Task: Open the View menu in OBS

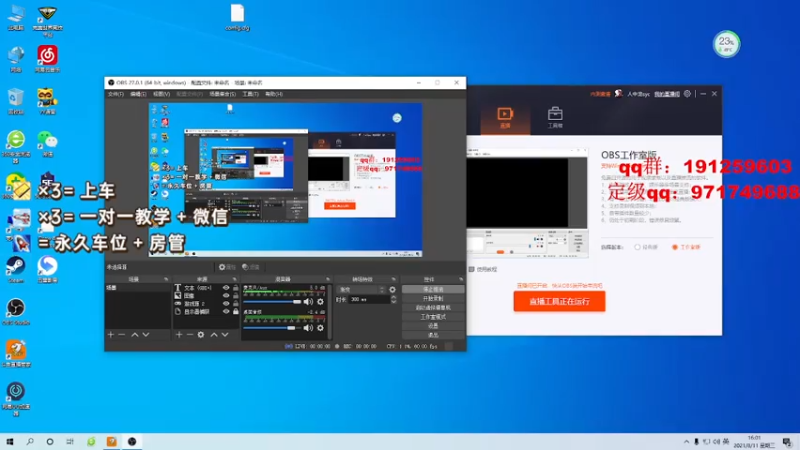Action: click(x=162, y=94)
